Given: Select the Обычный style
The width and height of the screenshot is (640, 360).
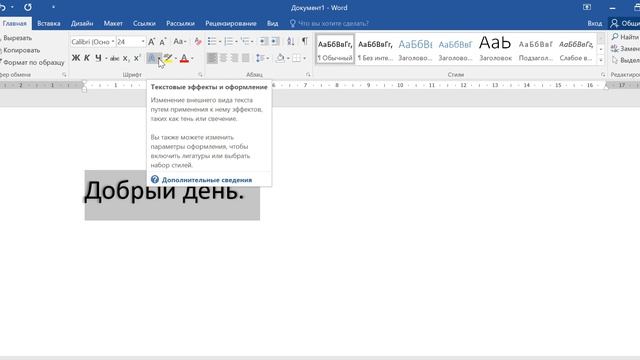Looking at the screenshot, I should pos(335,49).
